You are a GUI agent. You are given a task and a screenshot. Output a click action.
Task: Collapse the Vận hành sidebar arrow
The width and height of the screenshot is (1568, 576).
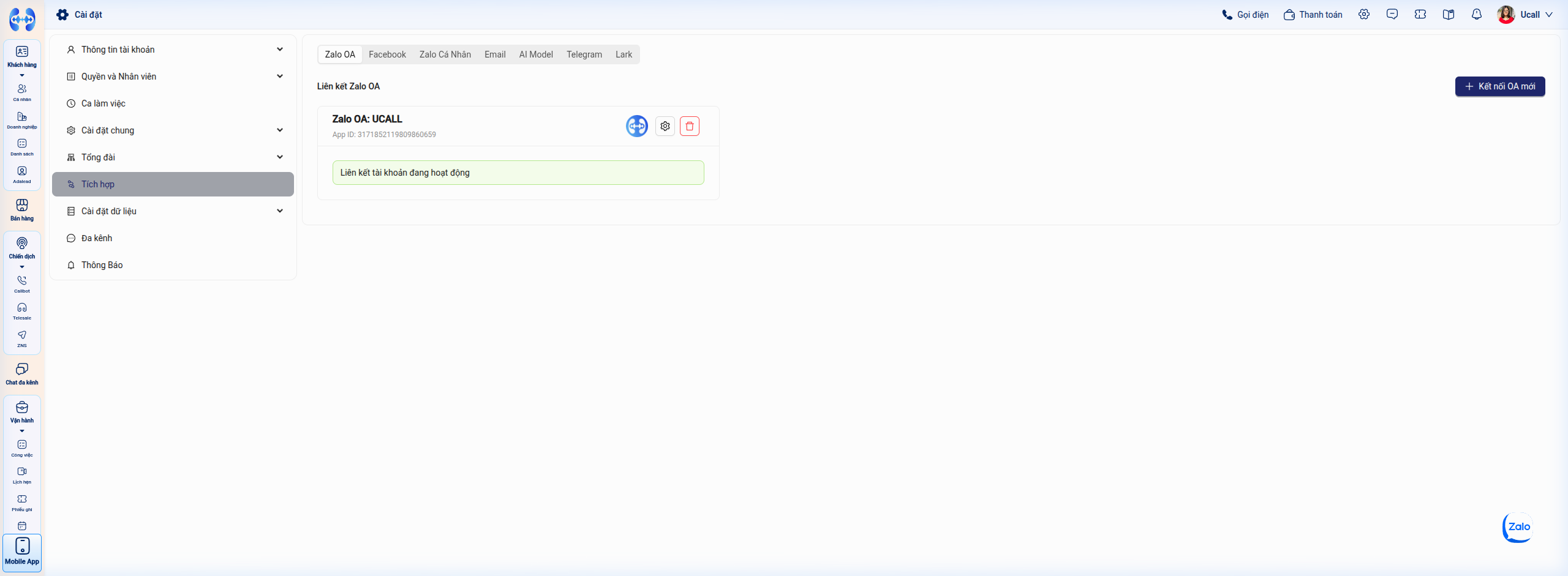(x=22, y=431)
